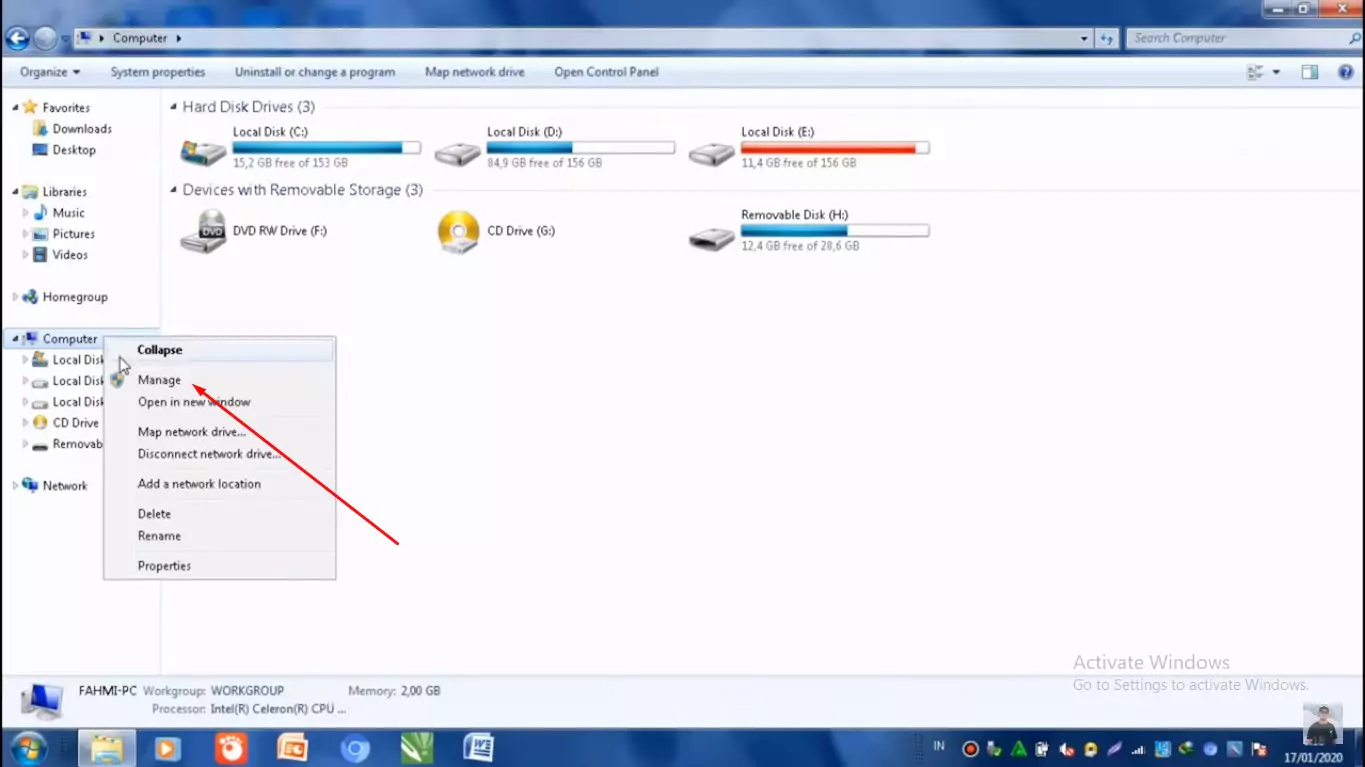Click Map network drive in the top toolbar
1365x767 pixels.
[x=475, y=72]
